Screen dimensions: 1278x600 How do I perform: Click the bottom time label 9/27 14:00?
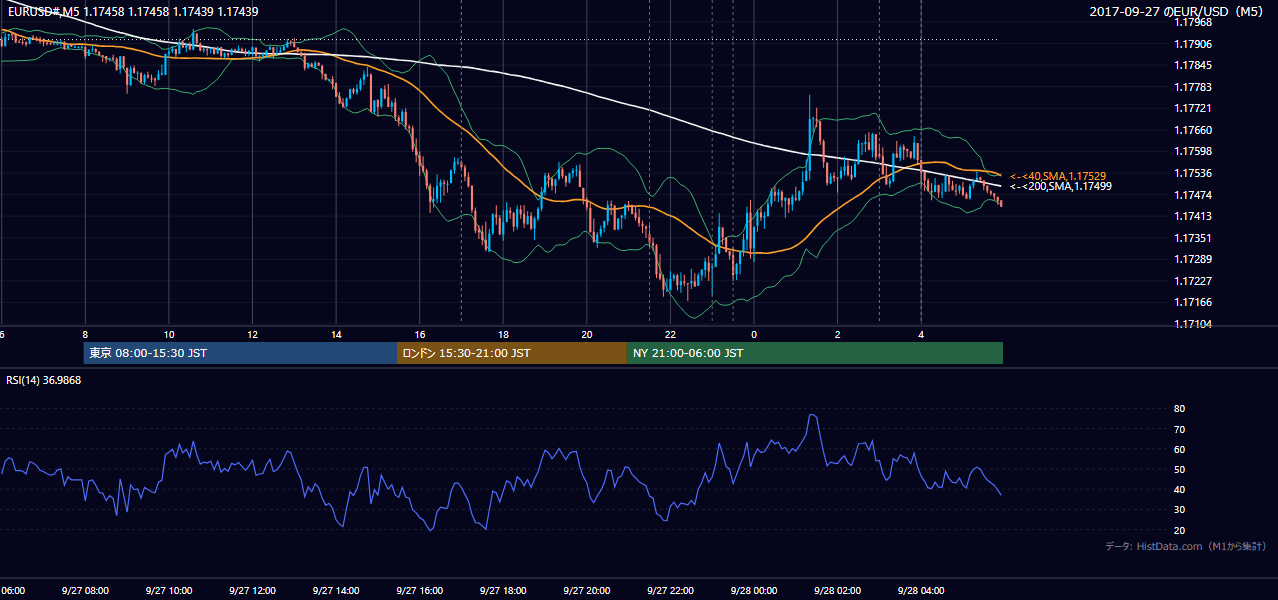tap(336, 590)
